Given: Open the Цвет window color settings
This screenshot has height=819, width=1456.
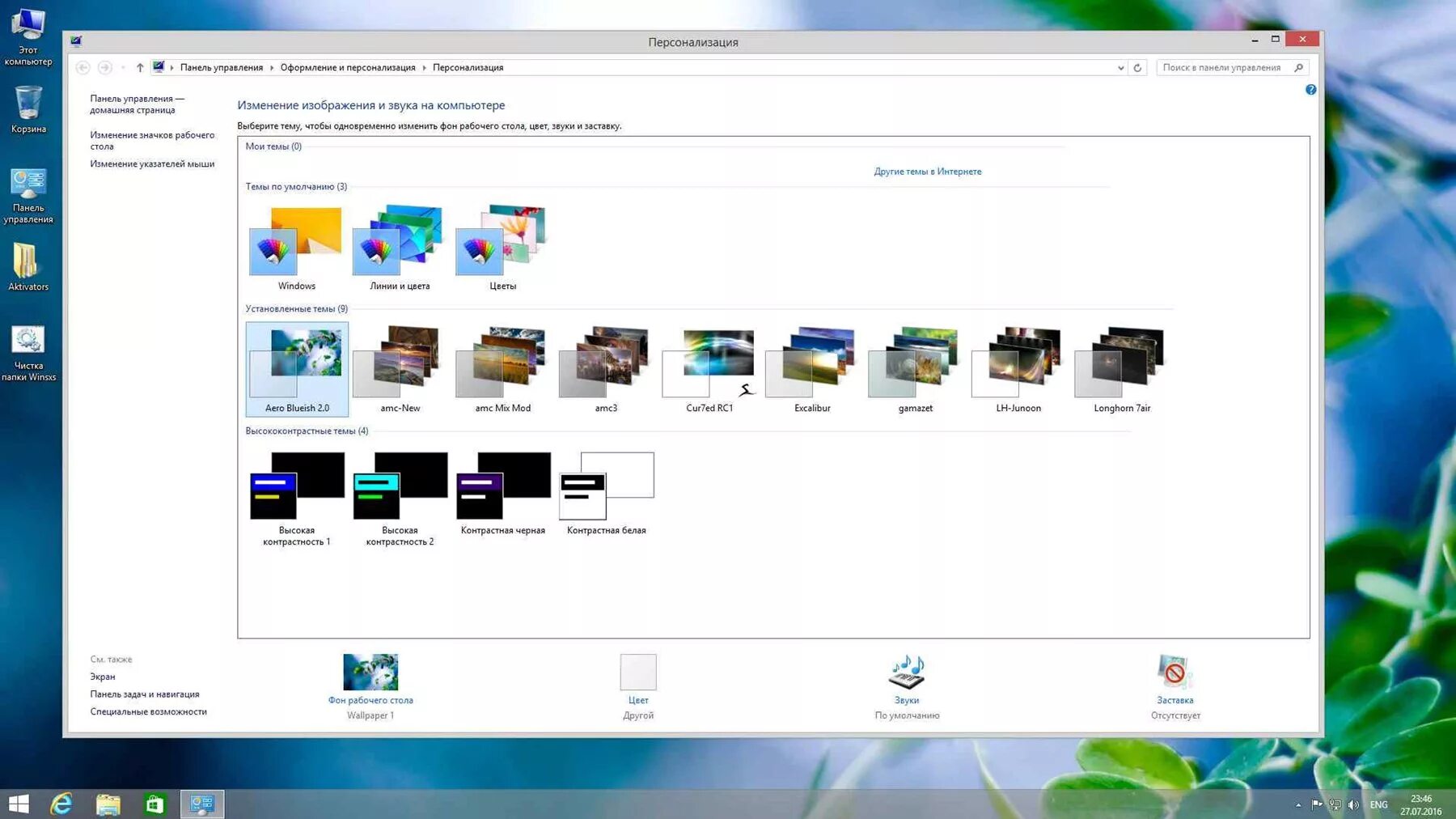Looking at the screenshot, I should click(x=638, y=686).
